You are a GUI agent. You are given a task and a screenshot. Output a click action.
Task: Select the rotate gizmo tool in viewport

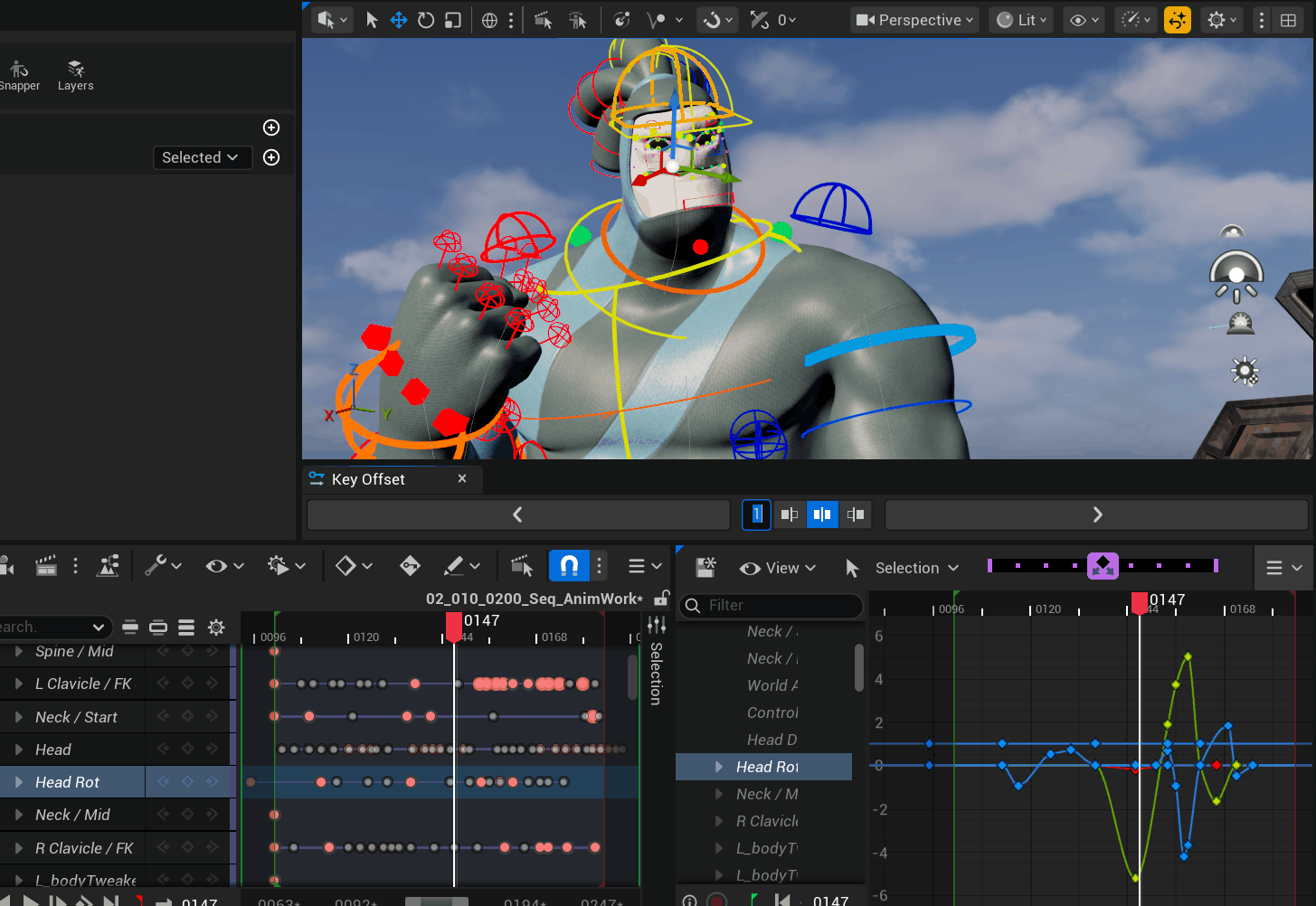(x=426, y=20)
